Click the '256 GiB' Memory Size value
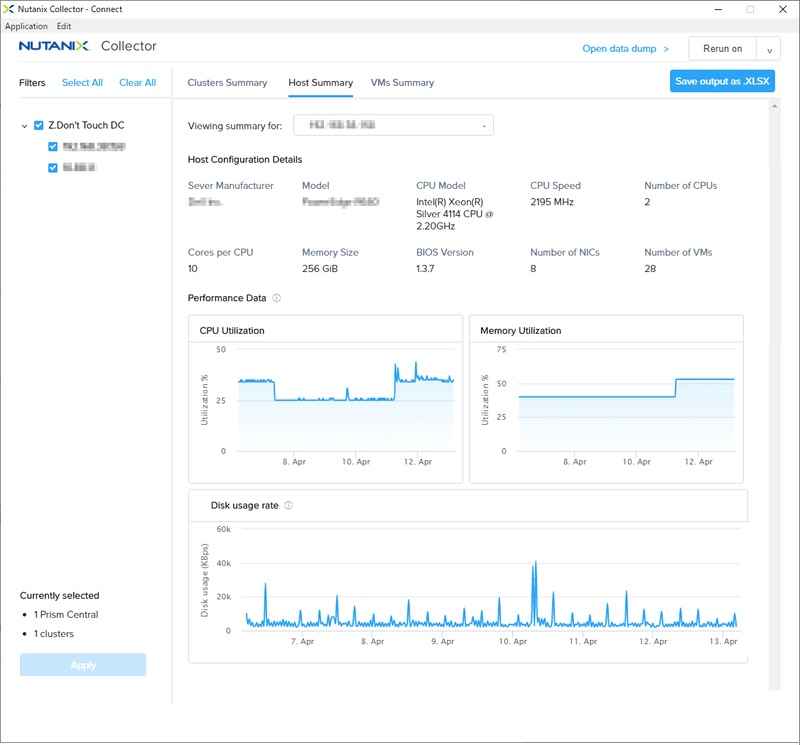Screen dimensions: 800x745 coord(320,269)
